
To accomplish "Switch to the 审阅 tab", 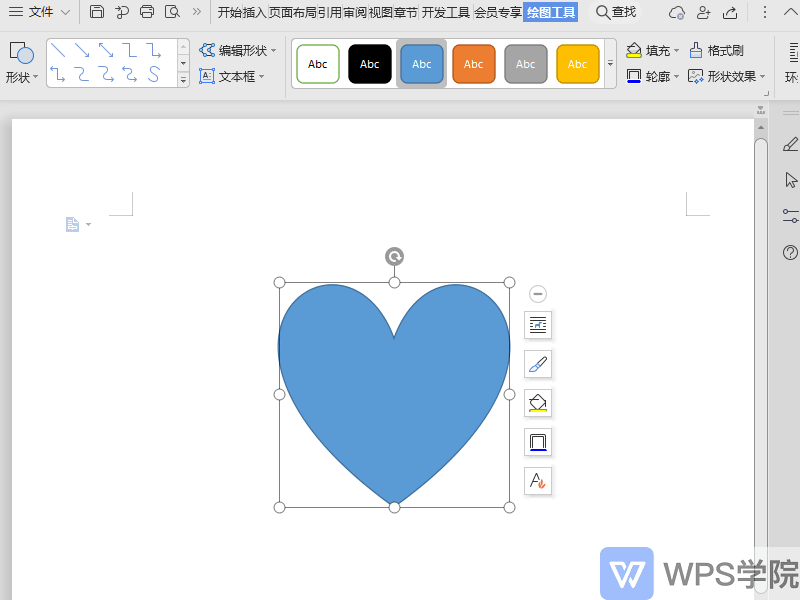I will [x=355, y=12].
